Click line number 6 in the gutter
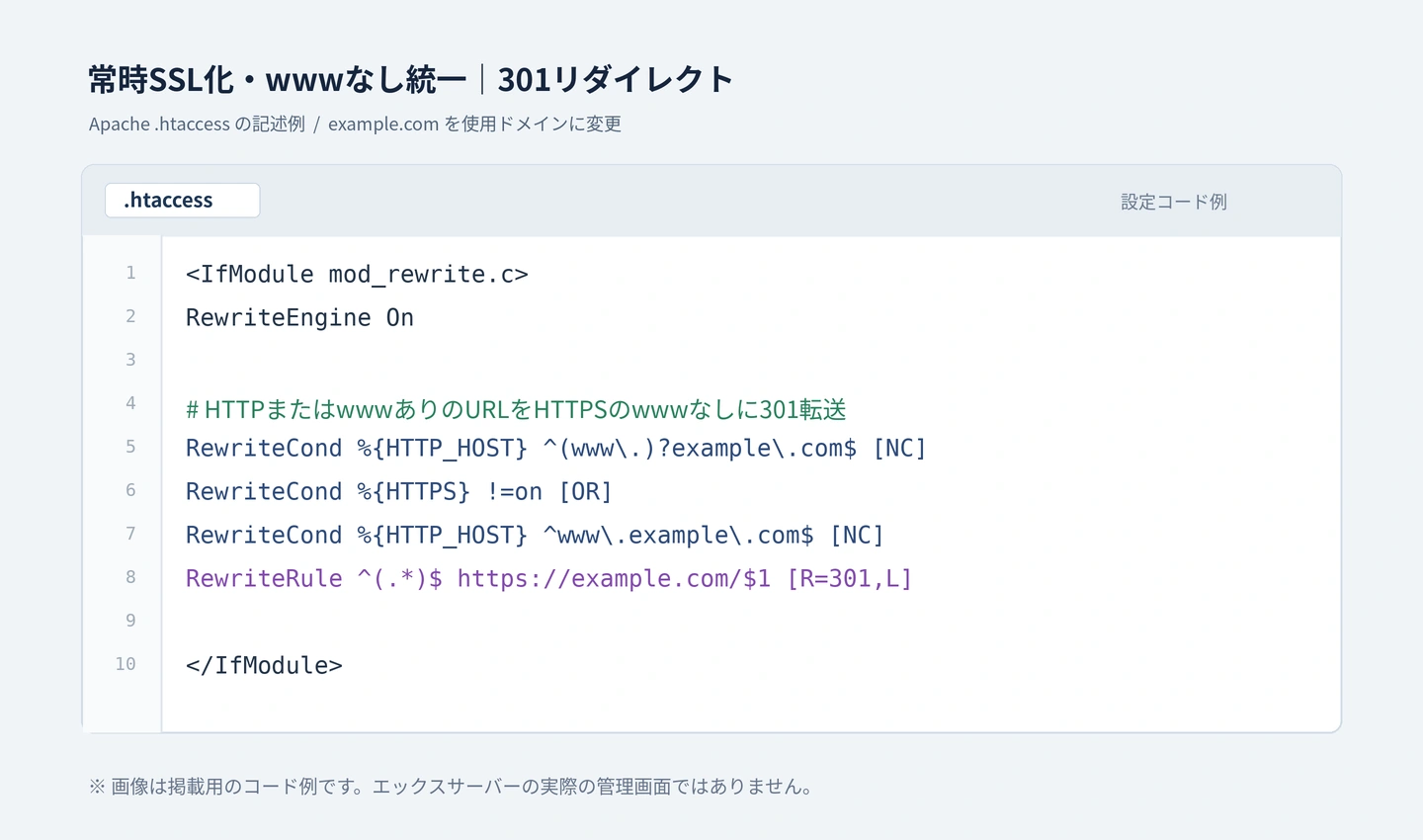The image size is (1423, 840). click(x=130, y=490)
